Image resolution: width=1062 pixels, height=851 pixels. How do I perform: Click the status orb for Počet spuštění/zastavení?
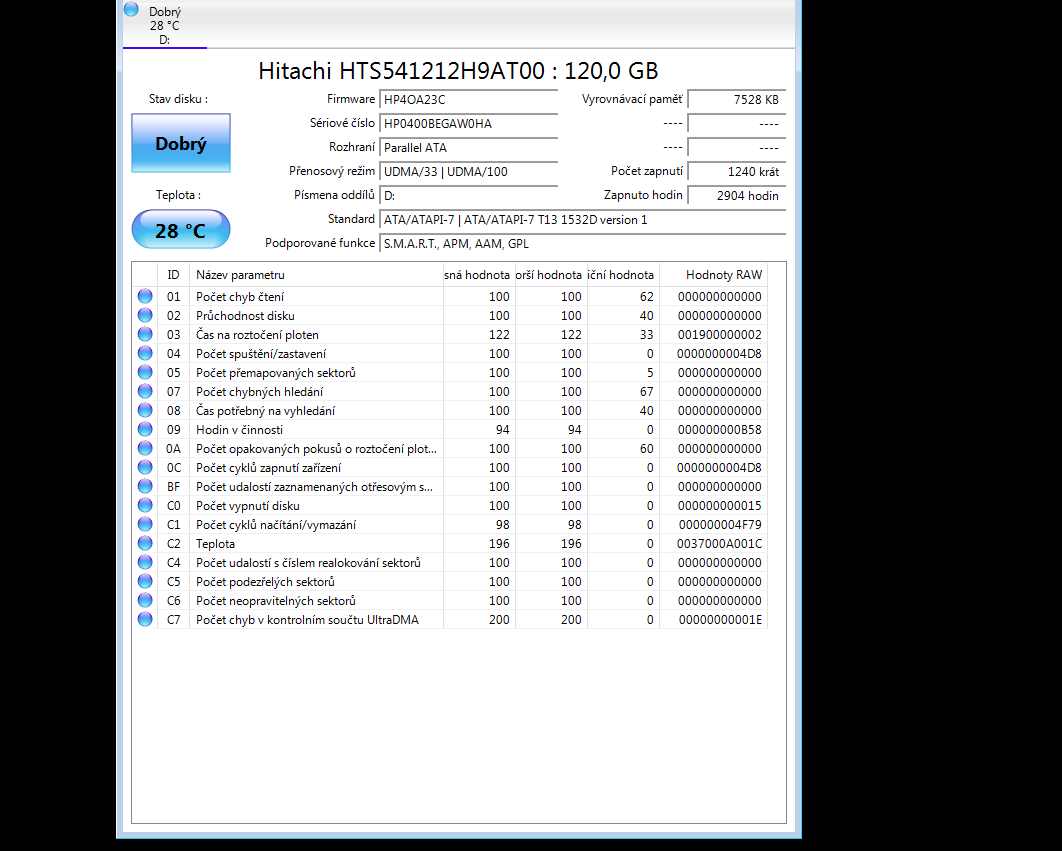[145, 353]
